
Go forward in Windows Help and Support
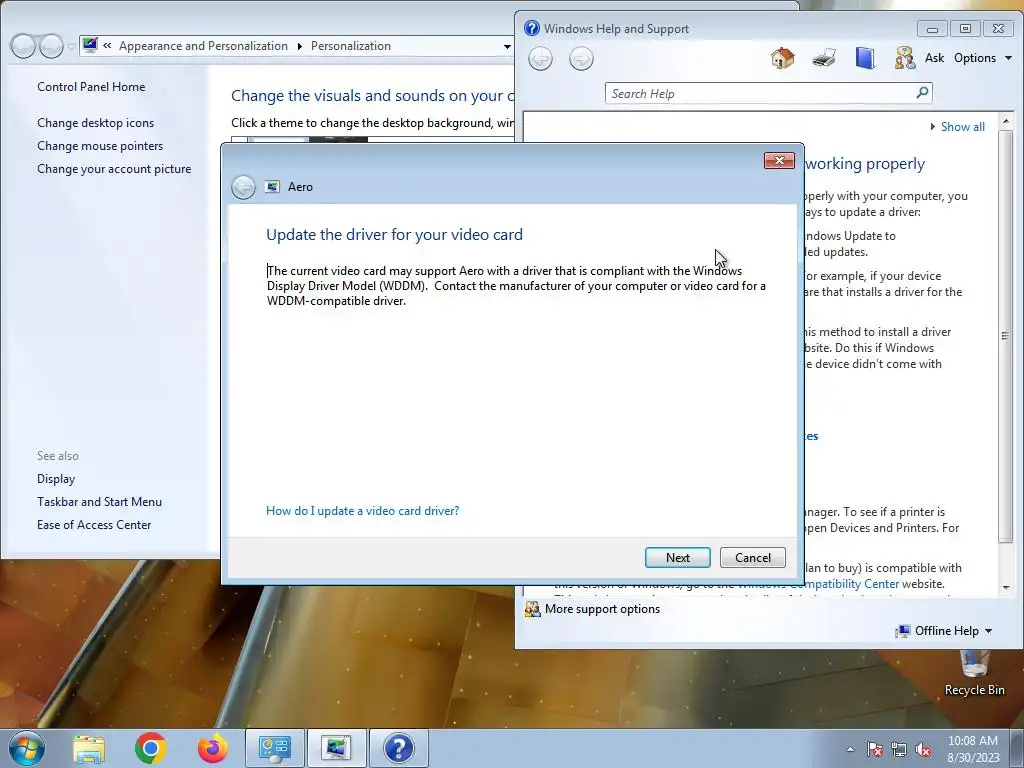(x=581, y=59)
